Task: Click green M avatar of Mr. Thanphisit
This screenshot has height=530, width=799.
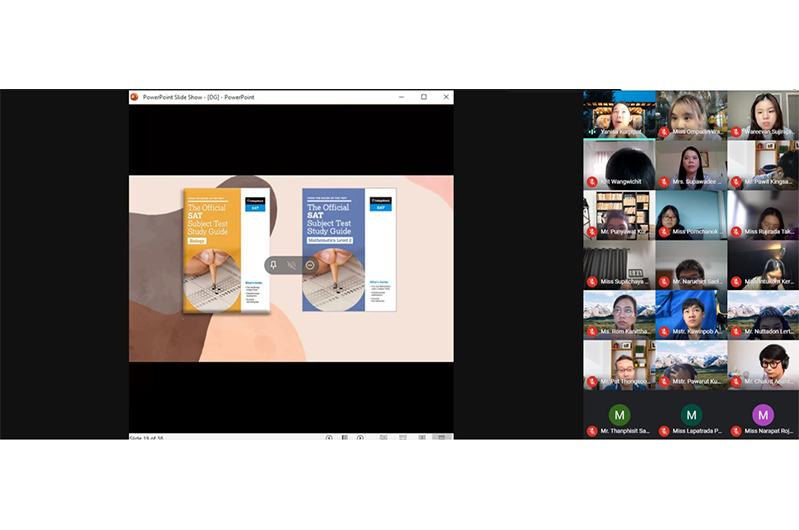Action: [x=620, y=415]
